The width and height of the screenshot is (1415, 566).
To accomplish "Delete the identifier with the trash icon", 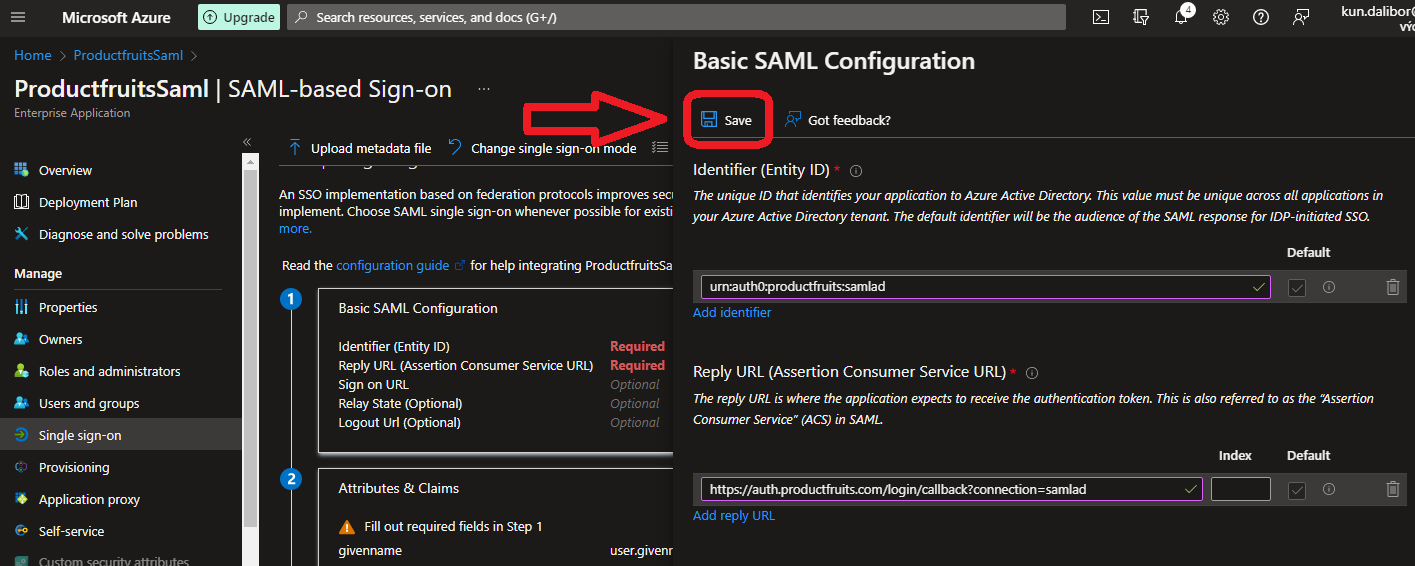I will (1393, 287).
